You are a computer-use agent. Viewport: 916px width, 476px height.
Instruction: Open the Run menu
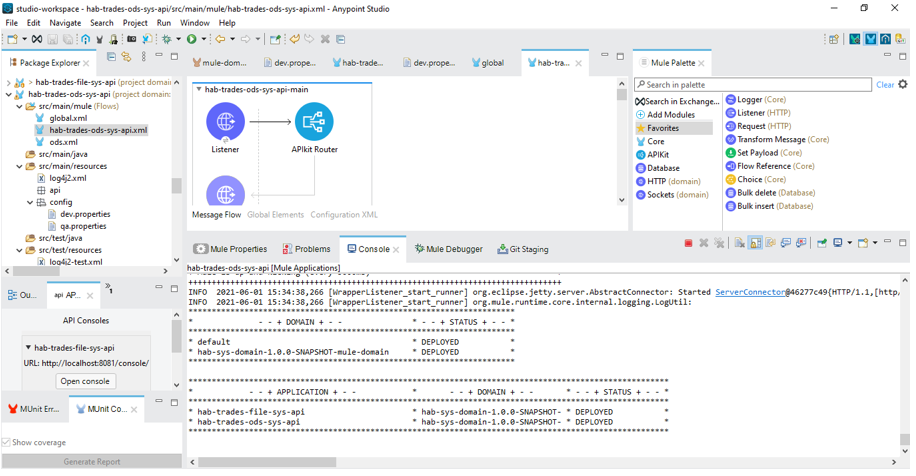point(164,23)
